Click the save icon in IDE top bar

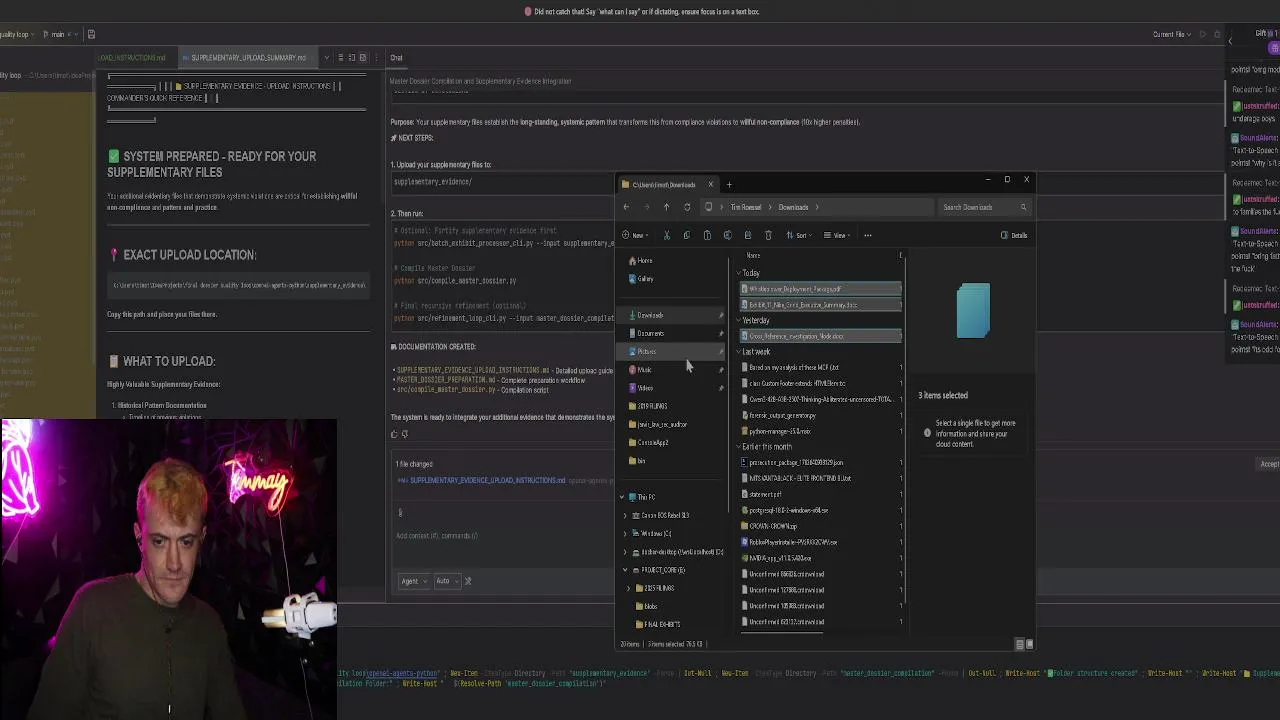pyautogui.click(x=91, y=34)
